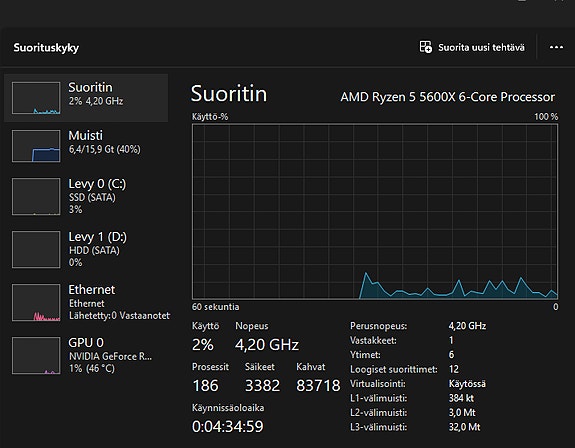Screen dimensions: 575x448
Task: Click the Ethernet mini throughput graph
Action: (36, 302)
